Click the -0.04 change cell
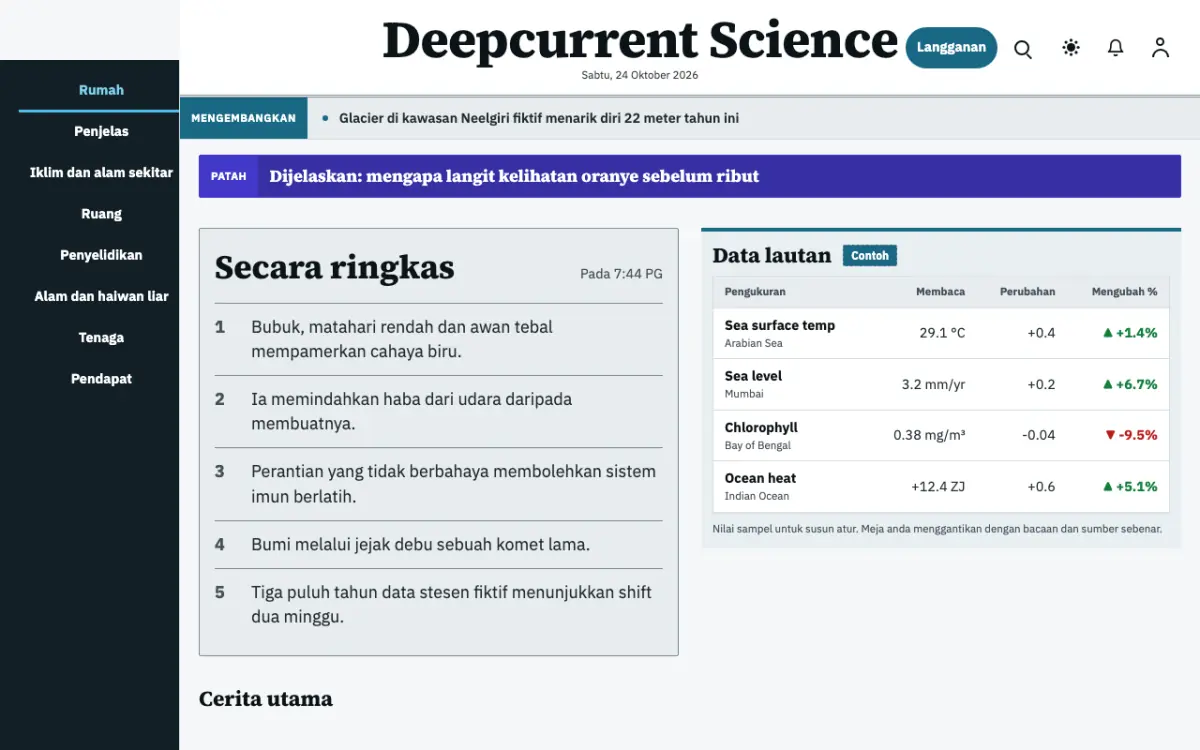 point(1039,435)
